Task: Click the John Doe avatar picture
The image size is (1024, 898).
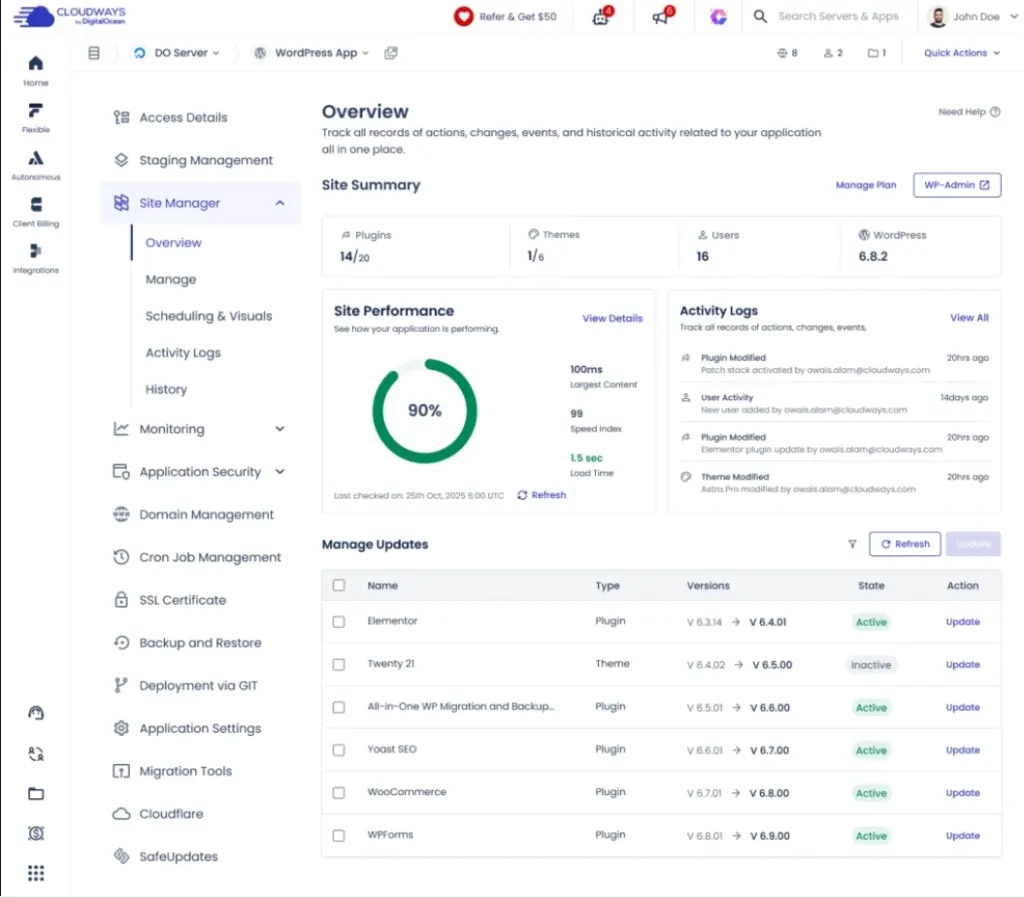Action: [x=938, y=17]
